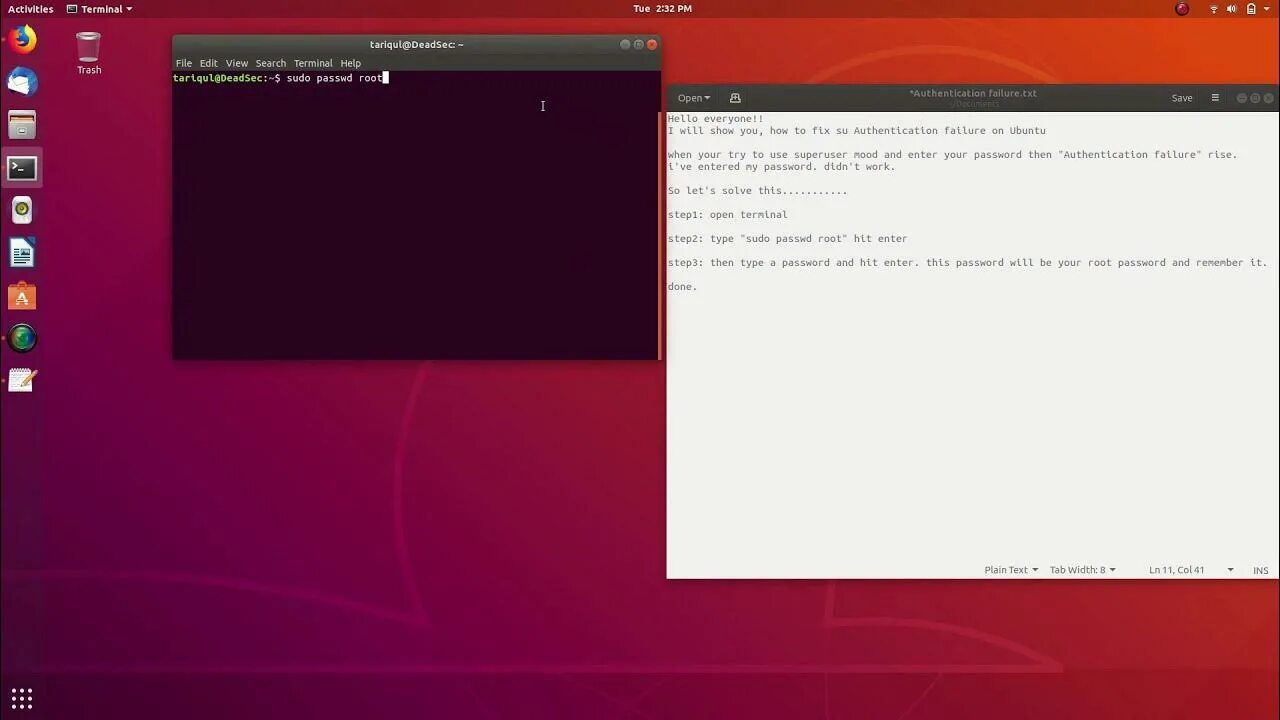The image size is (1280, 720).
Task: Expand the system menu arrow in top bar
Action: [1266, 9]
